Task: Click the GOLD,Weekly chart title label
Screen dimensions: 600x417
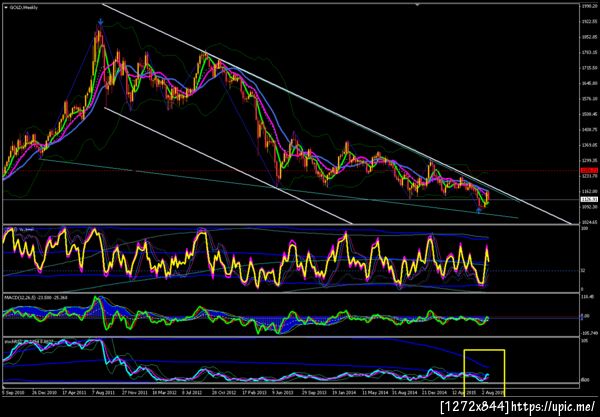Action: tap(24, 7)
